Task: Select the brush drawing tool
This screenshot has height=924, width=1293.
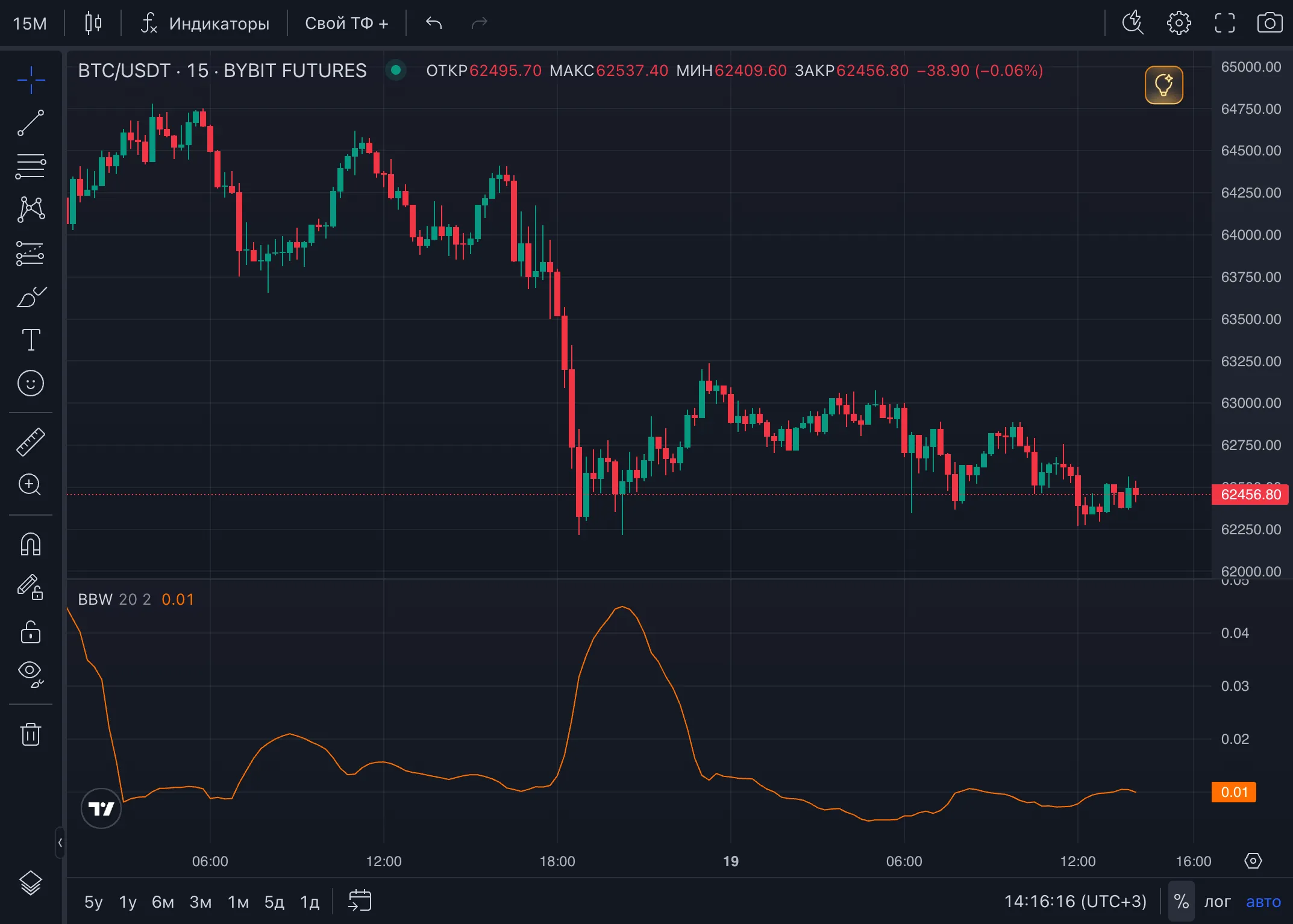Action: (x=31, y=296)
